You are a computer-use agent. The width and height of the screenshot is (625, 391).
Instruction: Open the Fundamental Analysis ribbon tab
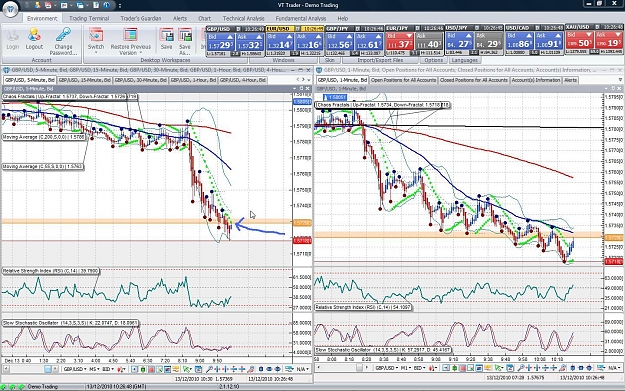point(301,18)
